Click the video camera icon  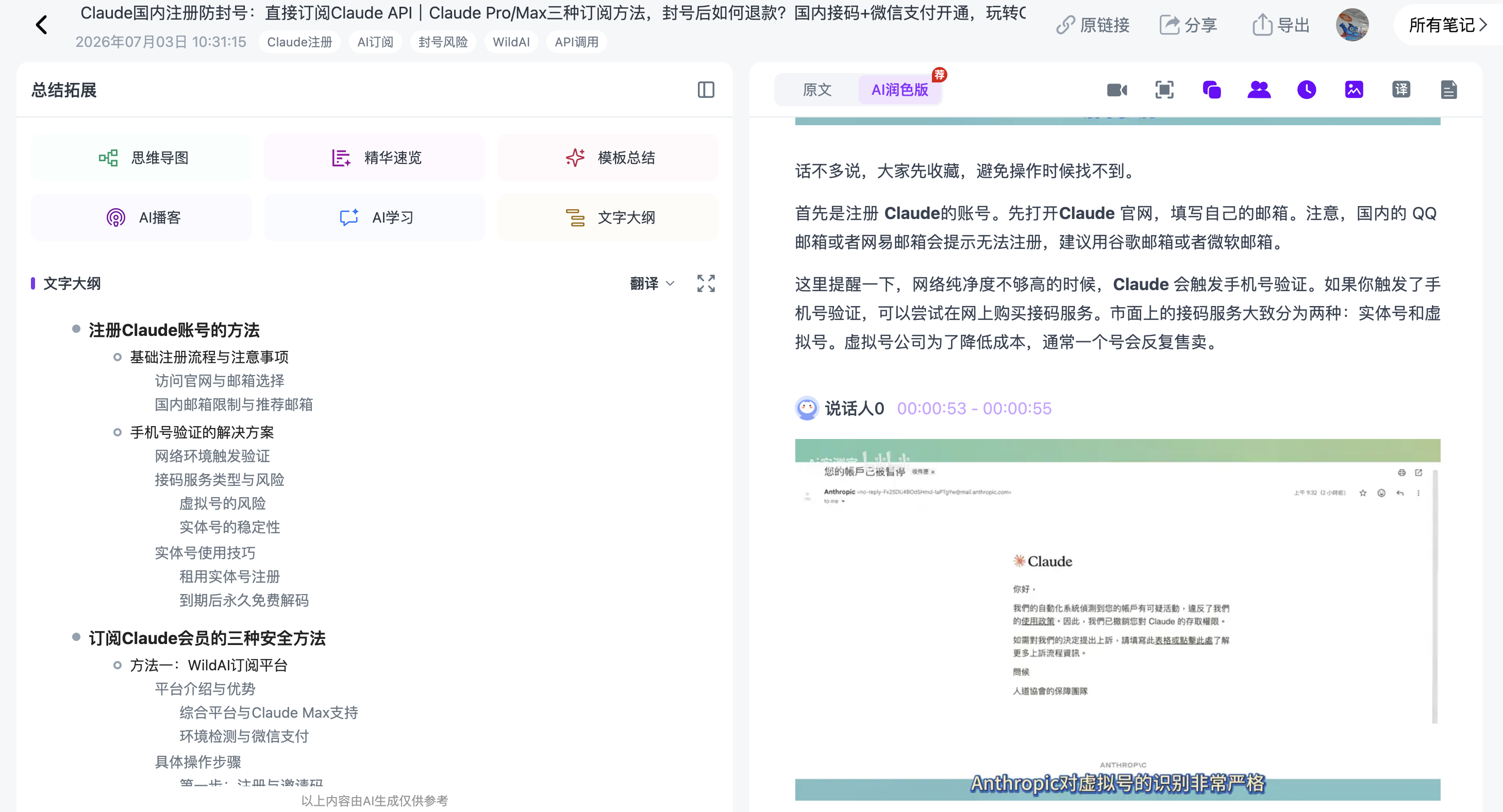pyautogui.click(x=1117, y=90)
